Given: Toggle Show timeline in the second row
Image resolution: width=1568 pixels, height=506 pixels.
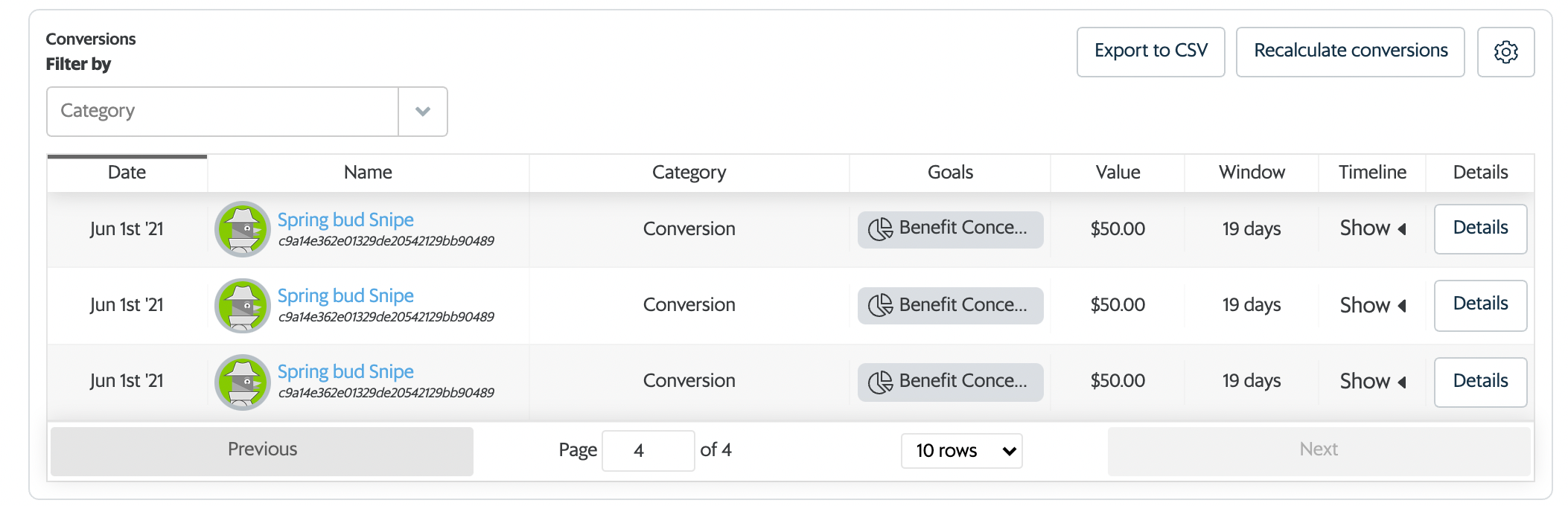Looking at the screenshot, I should 1371,305.
